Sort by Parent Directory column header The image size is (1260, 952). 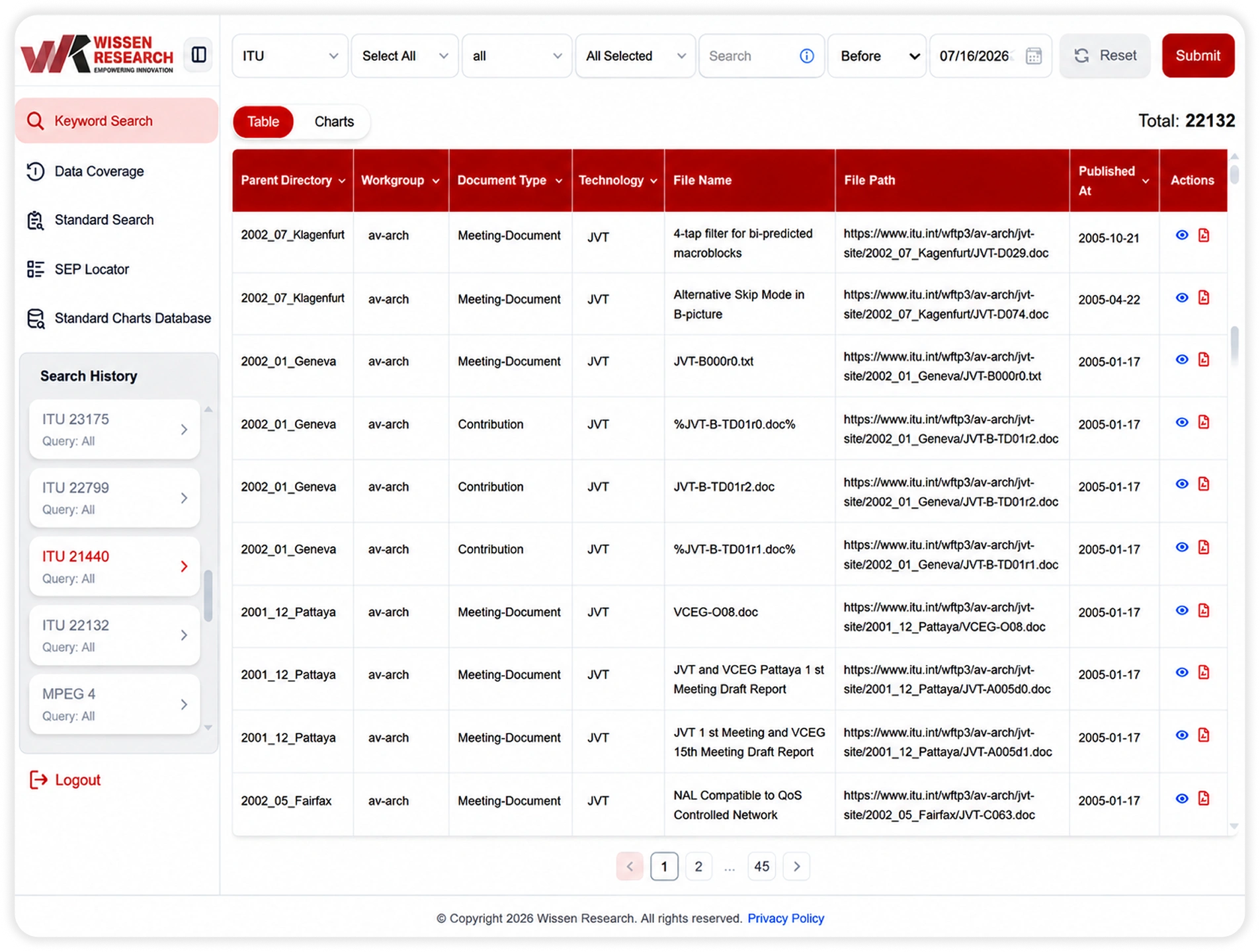[x=292, y=180]
